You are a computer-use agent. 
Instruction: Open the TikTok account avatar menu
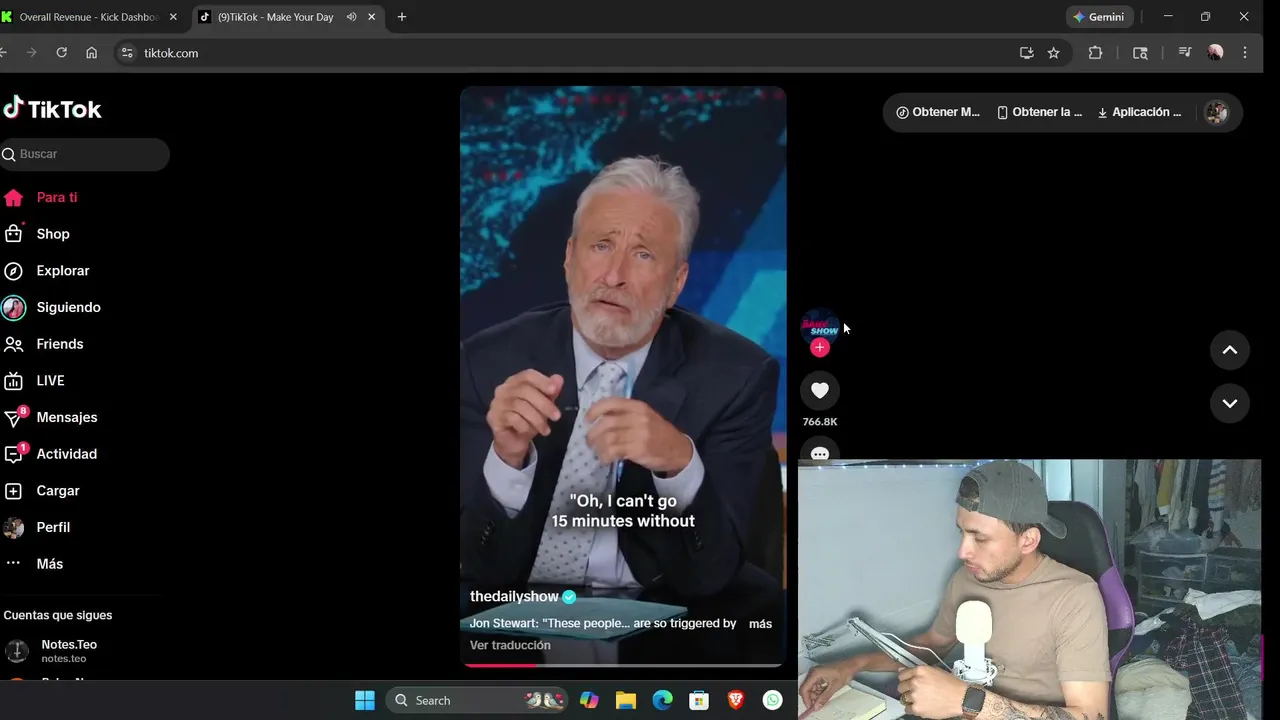point(1216,112)
